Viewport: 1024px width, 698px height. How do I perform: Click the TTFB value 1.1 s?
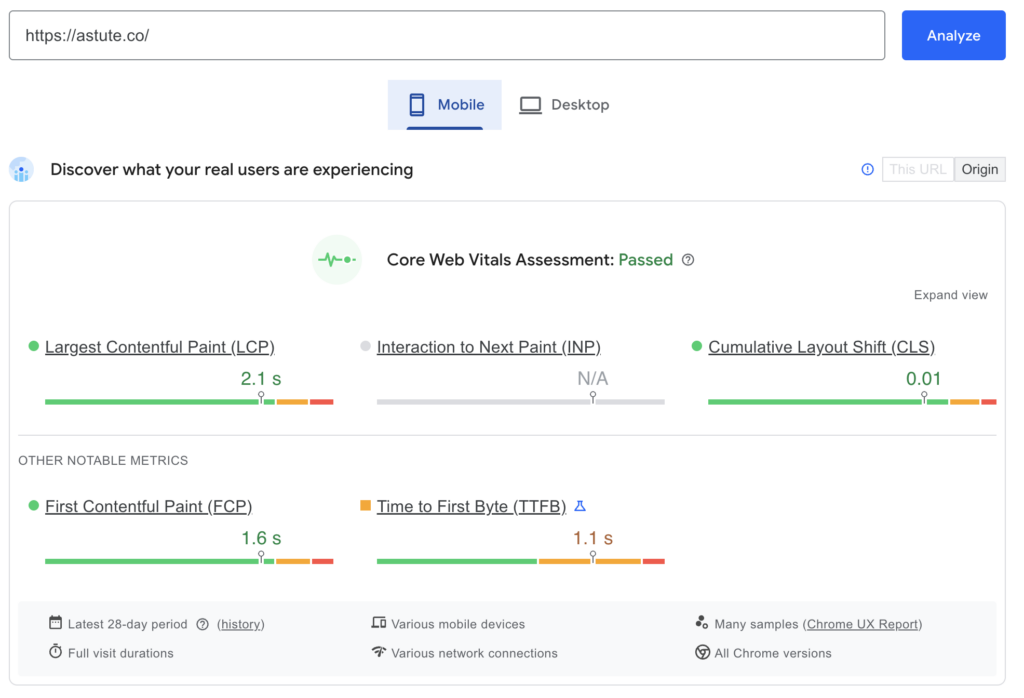tap(592, 538)
